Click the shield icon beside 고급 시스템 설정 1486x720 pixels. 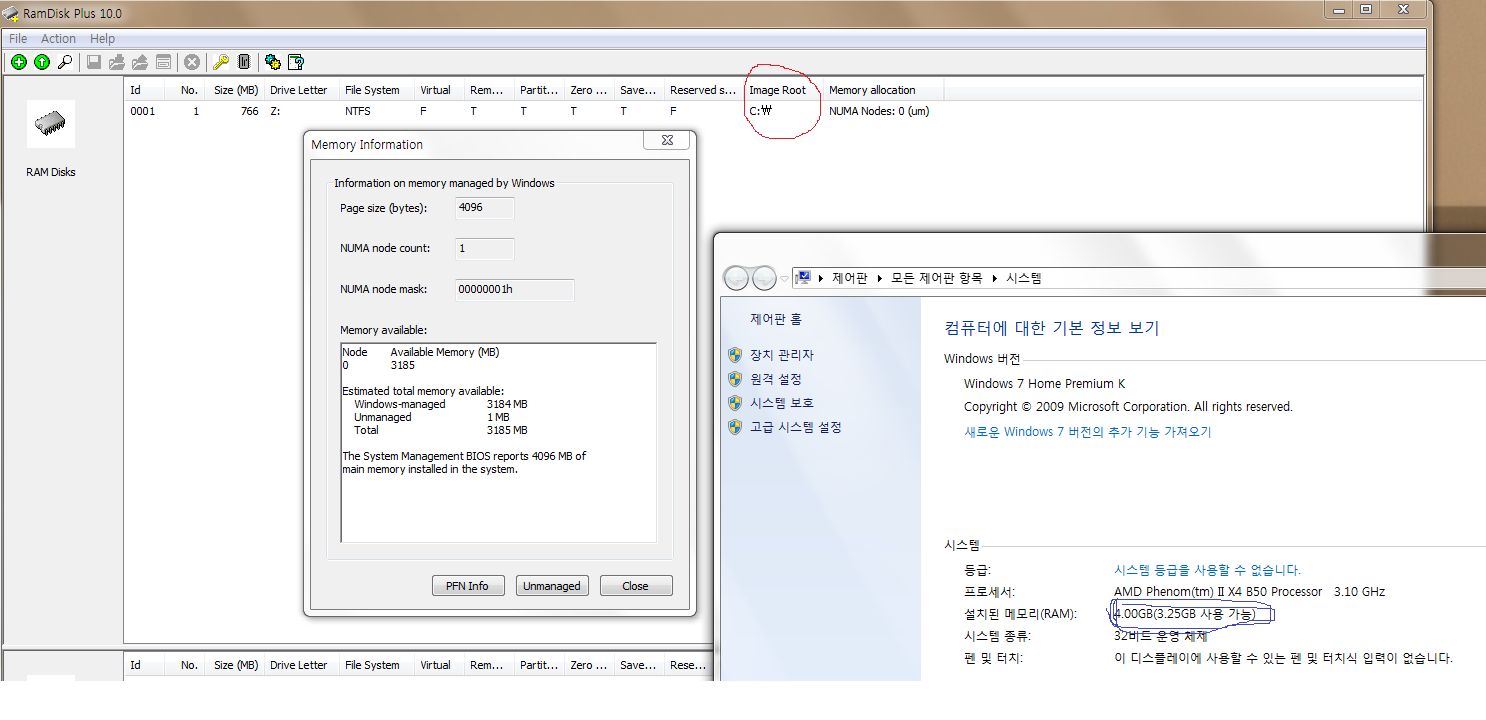tap(735, 427)
